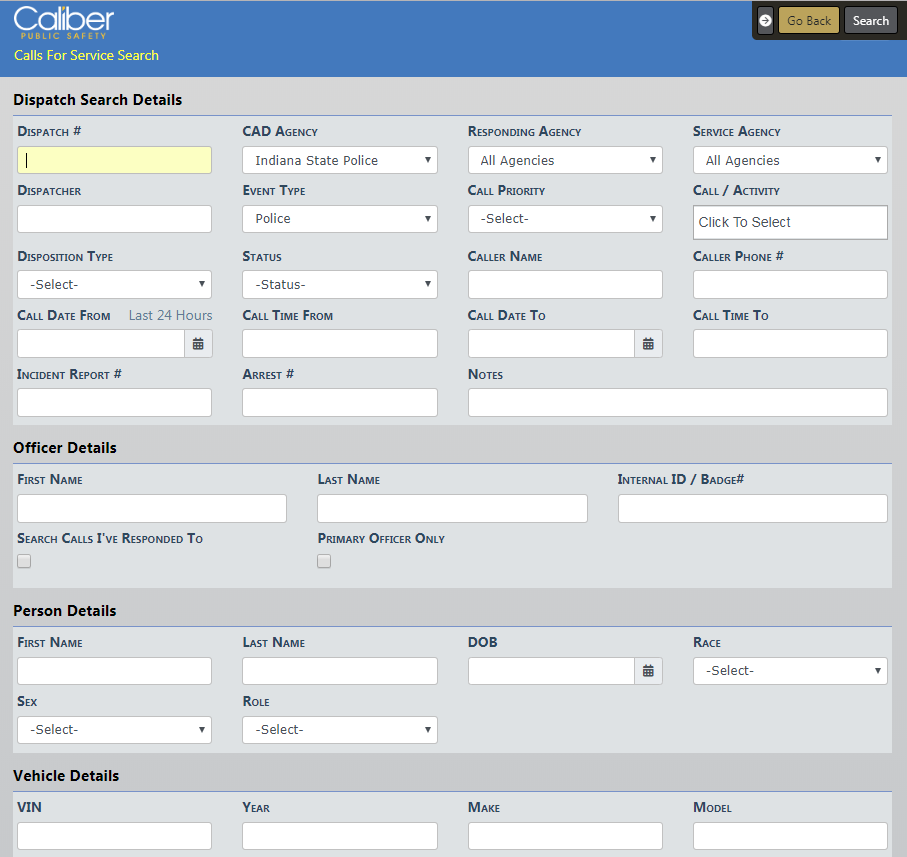Select an option in Event Type dropdown
907x857 pixels.
(339, 219)
